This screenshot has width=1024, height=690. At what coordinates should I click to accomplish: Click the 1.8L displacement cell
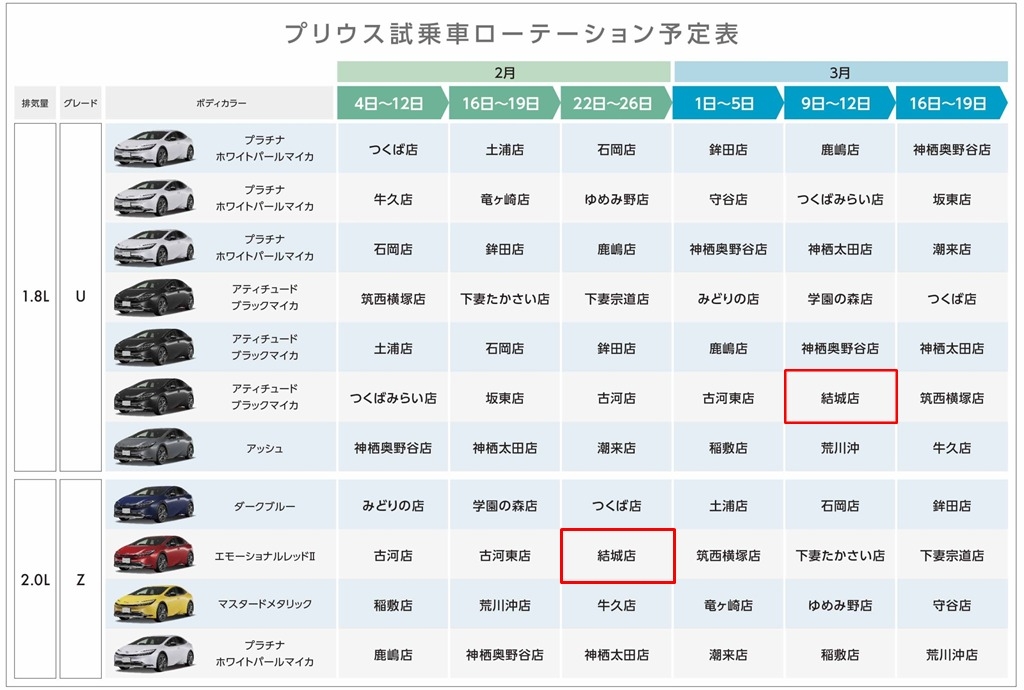pos(35,296)
